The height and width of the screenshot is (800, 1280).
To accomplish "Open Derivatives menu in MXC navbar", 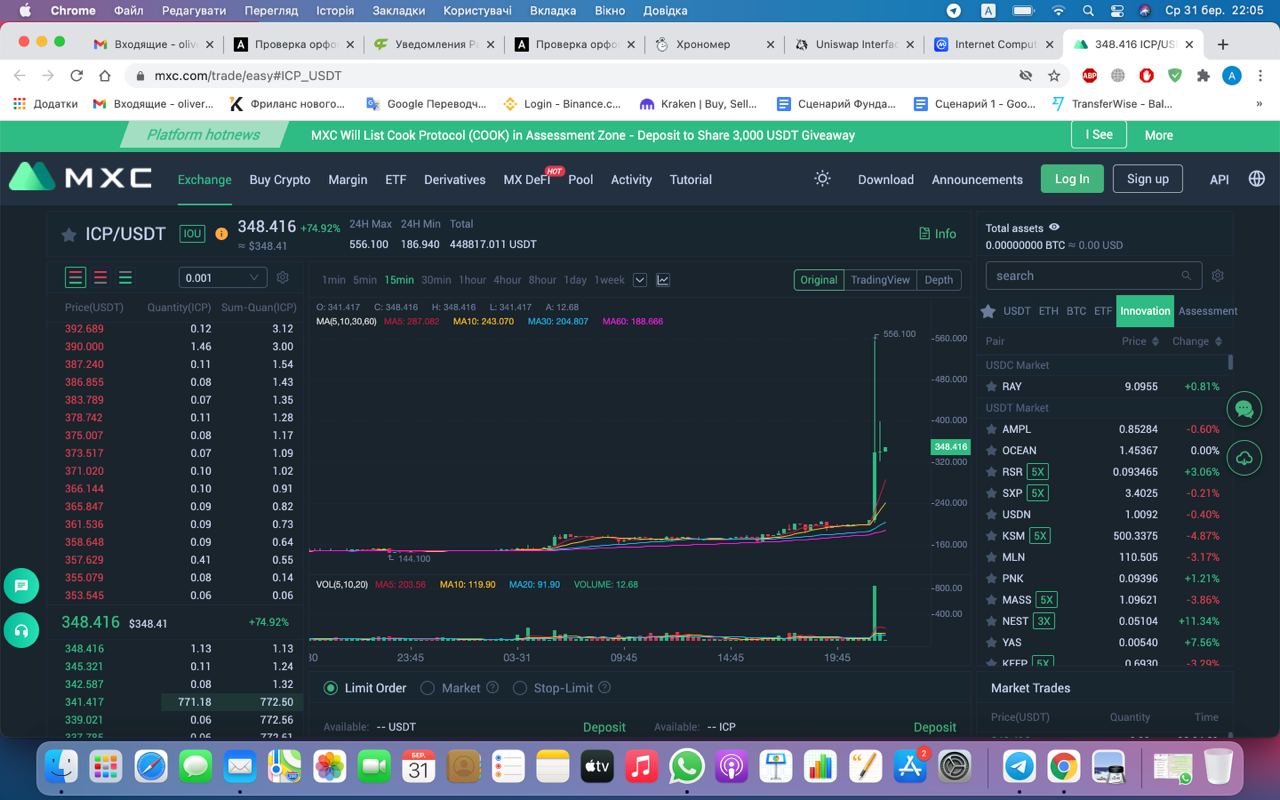I will tap(455, 180).
